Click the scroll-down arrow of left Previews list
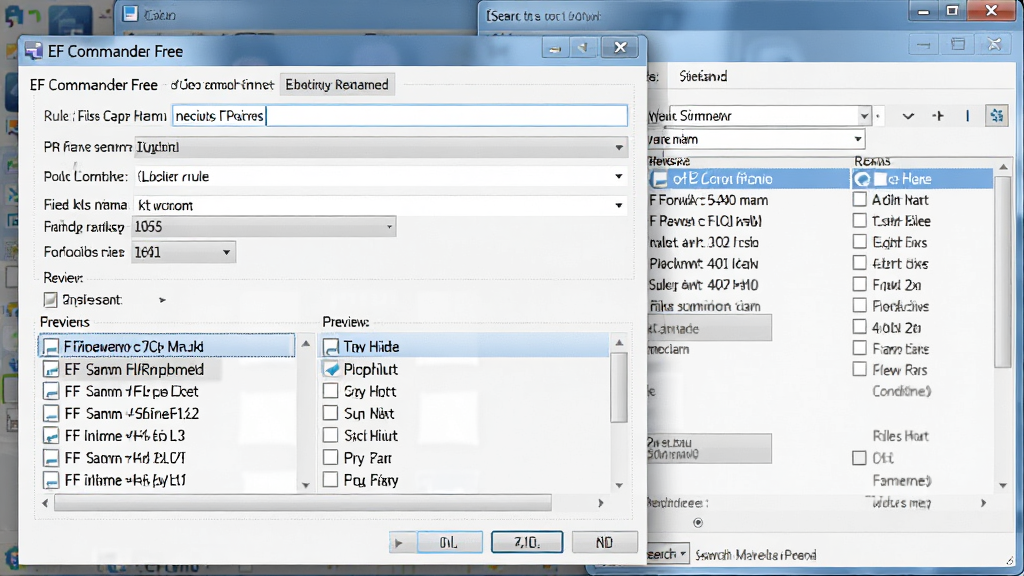 click(x=305, y=485)
